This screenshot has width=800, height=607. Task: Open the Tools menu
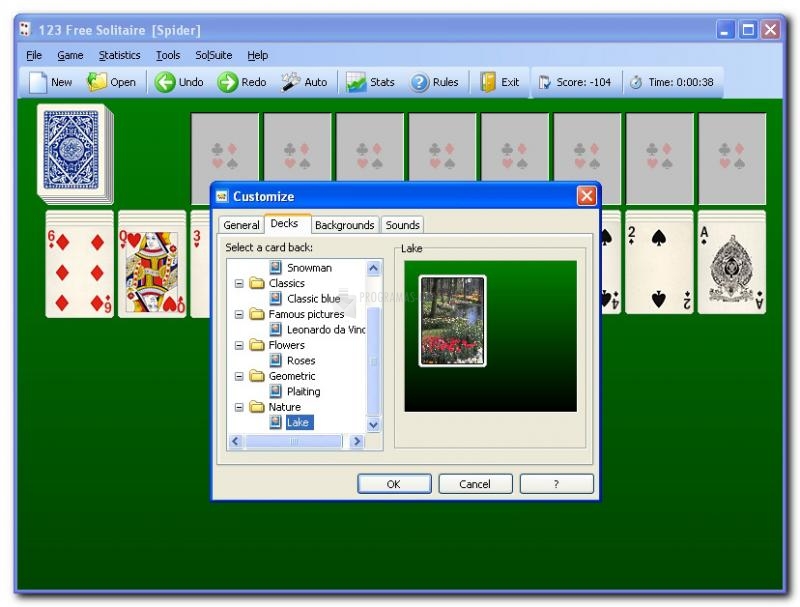(x=168, y=55)
